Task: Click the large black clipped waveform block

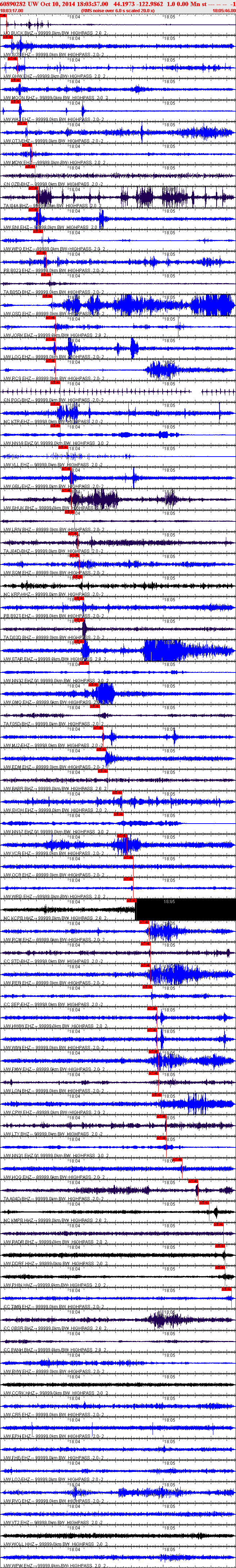Action: coord(186,910)
